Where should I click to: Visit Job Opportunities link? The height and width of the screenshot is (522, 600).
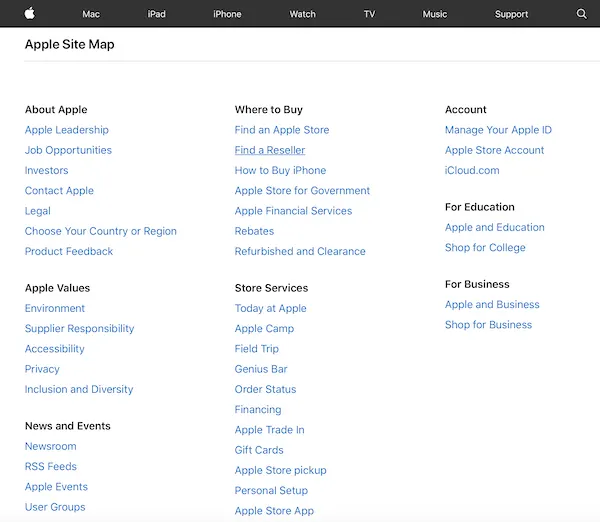point(68,150)
